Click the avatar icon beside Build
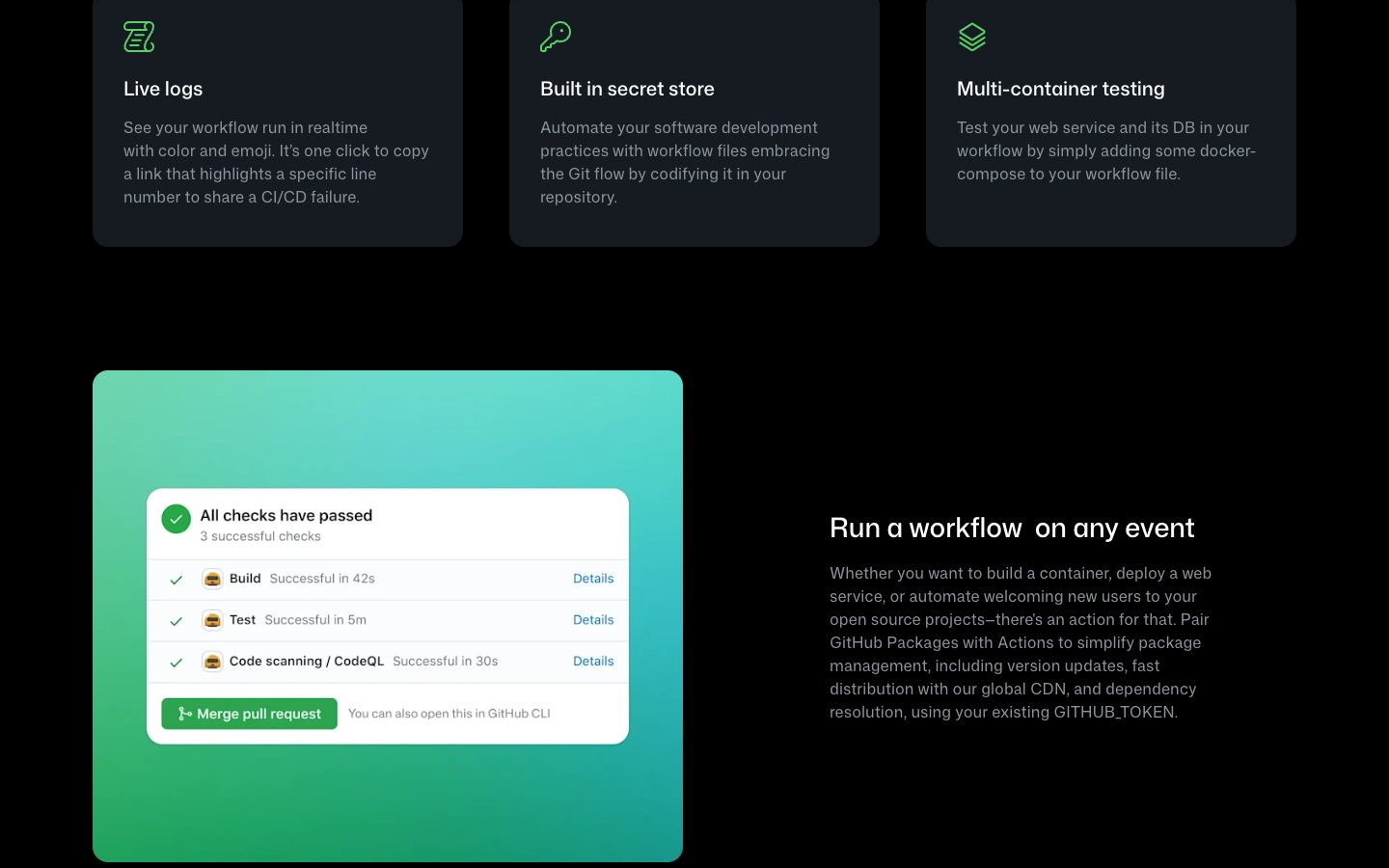1389x868 pixels. [212, 579]
